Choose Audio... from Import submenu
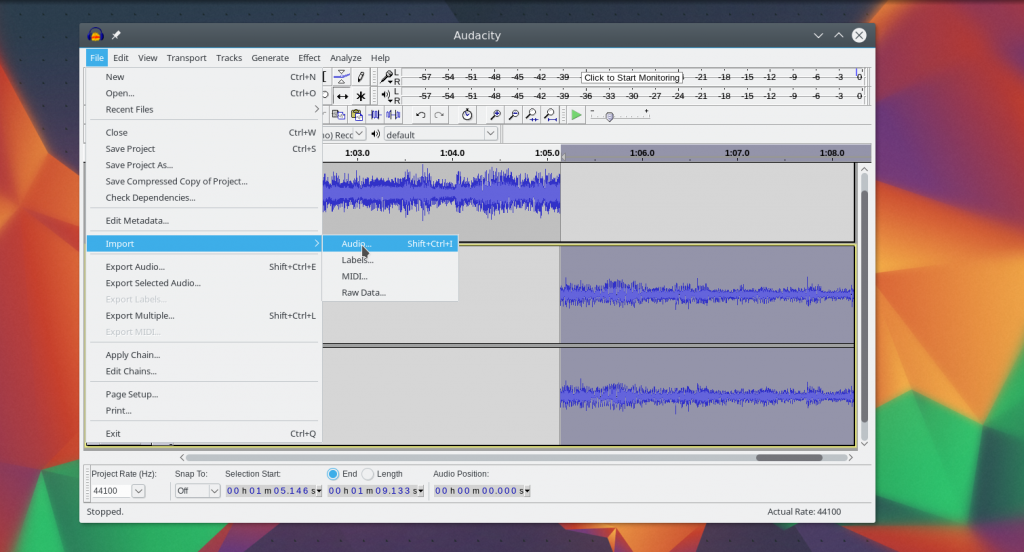The height and width of the screenshot is (552, 1024). pos(356,244)
